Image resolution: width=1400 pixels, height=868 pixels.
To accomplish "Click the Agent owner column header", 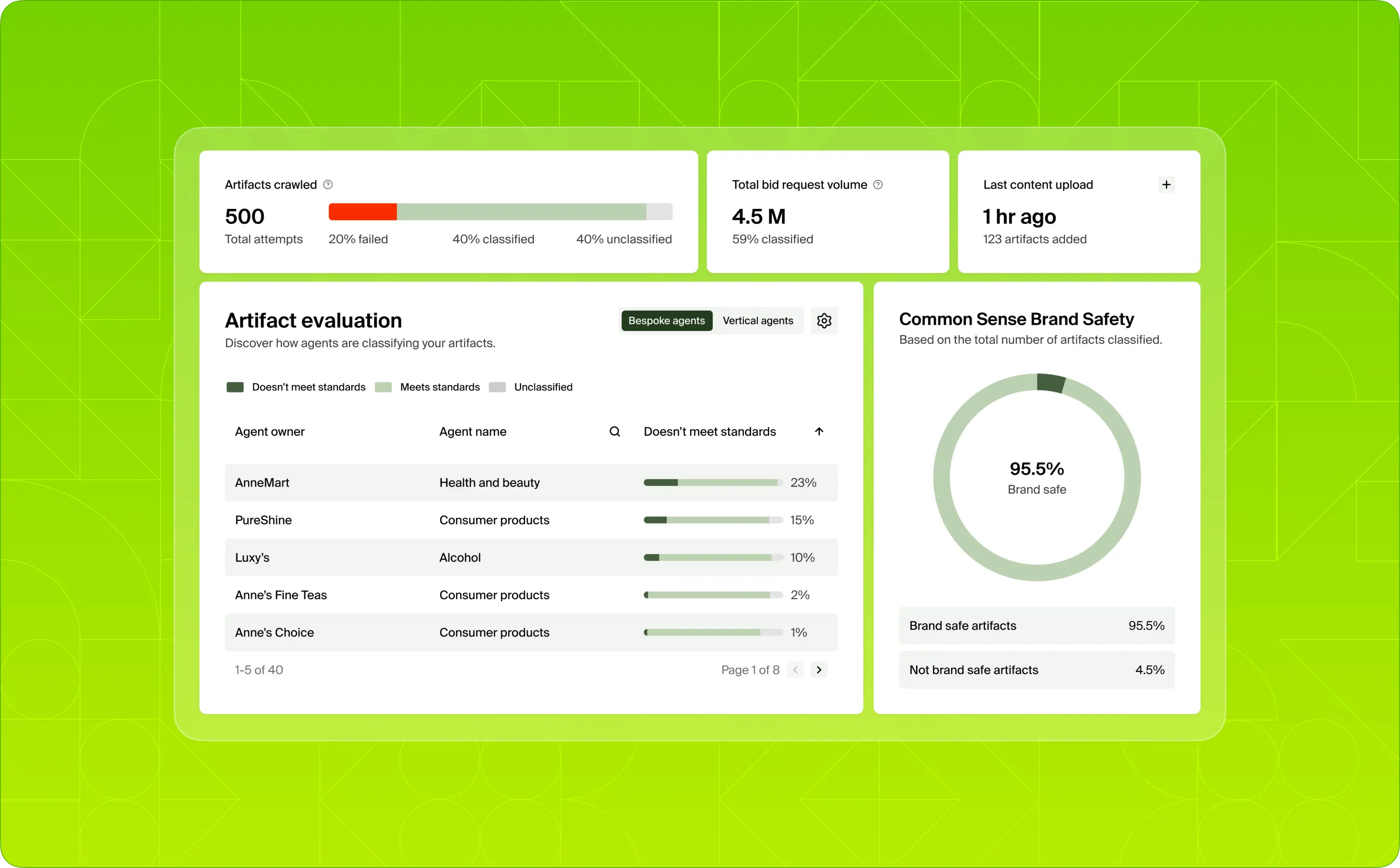I will coord(269,431).
